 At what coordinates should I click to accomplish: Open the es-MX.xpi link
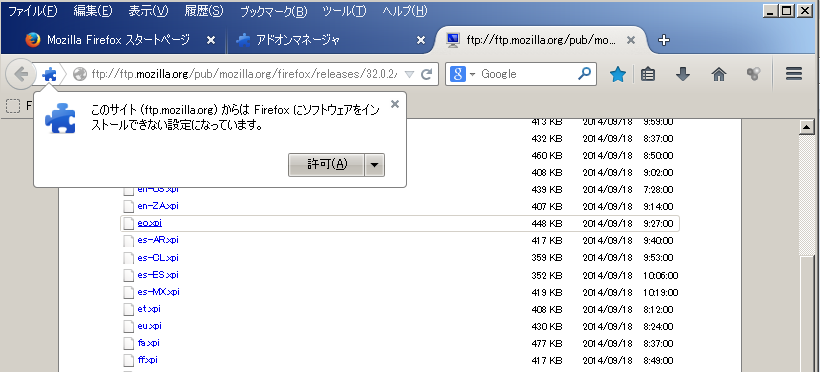[158, 292]
